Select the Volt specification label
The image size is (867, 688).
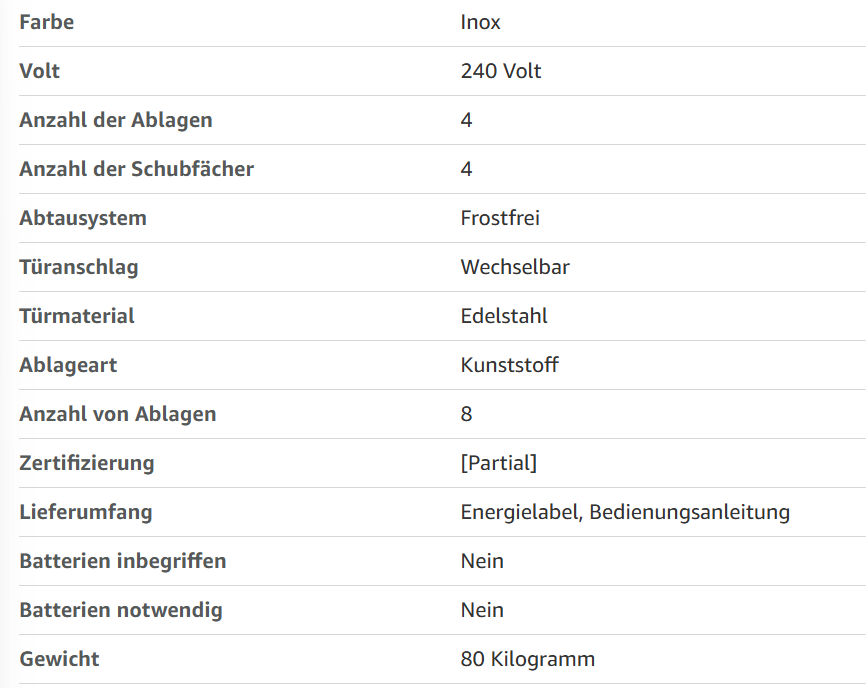pos(39,71)
